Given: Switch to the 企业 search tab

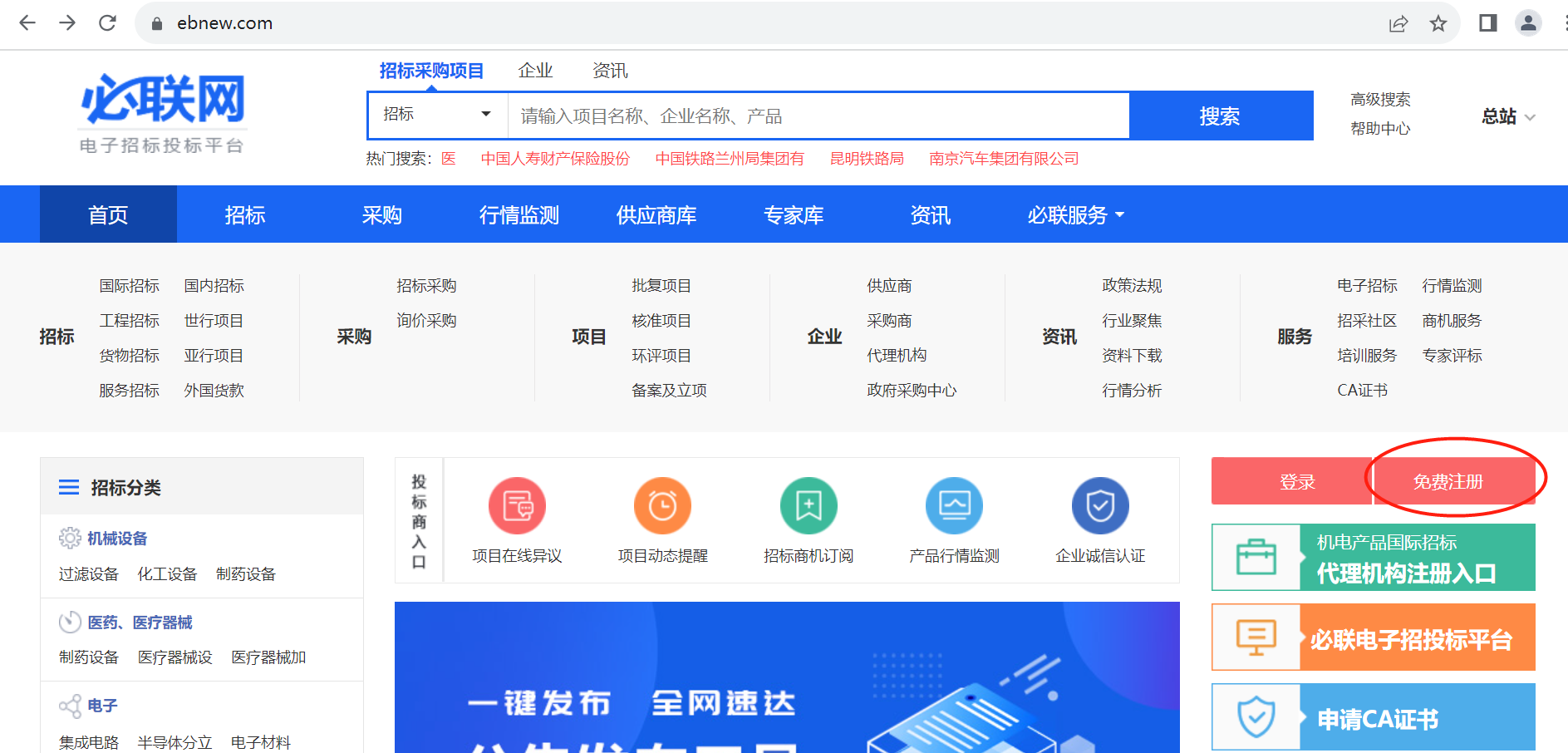Looking at the screenshot, I should click(x=535, y=71).
